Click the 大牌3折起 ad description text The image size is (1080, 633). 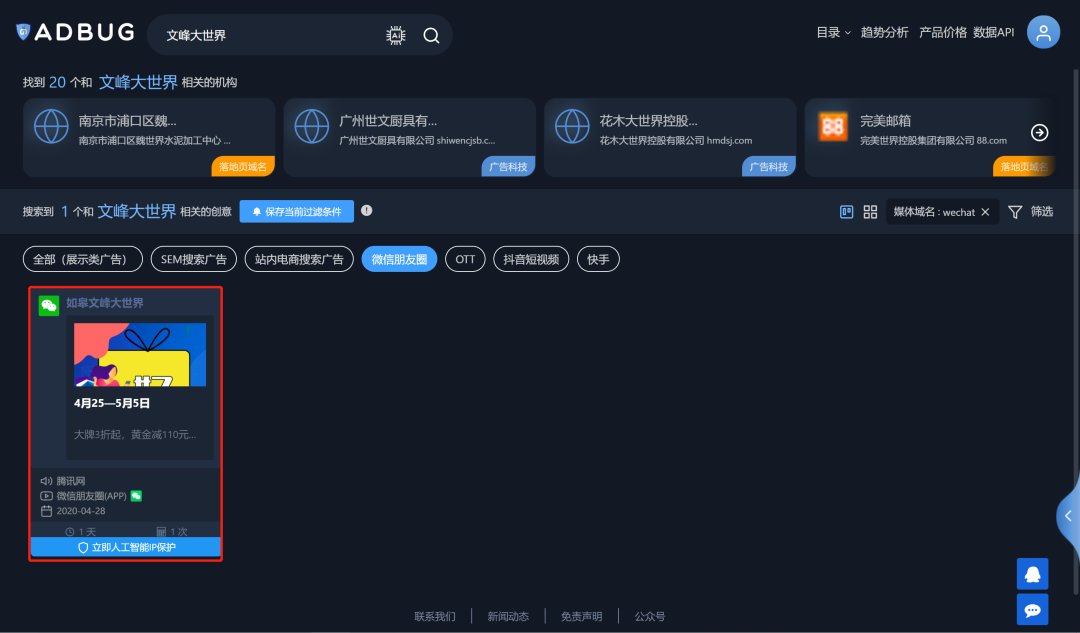(135, 434)
